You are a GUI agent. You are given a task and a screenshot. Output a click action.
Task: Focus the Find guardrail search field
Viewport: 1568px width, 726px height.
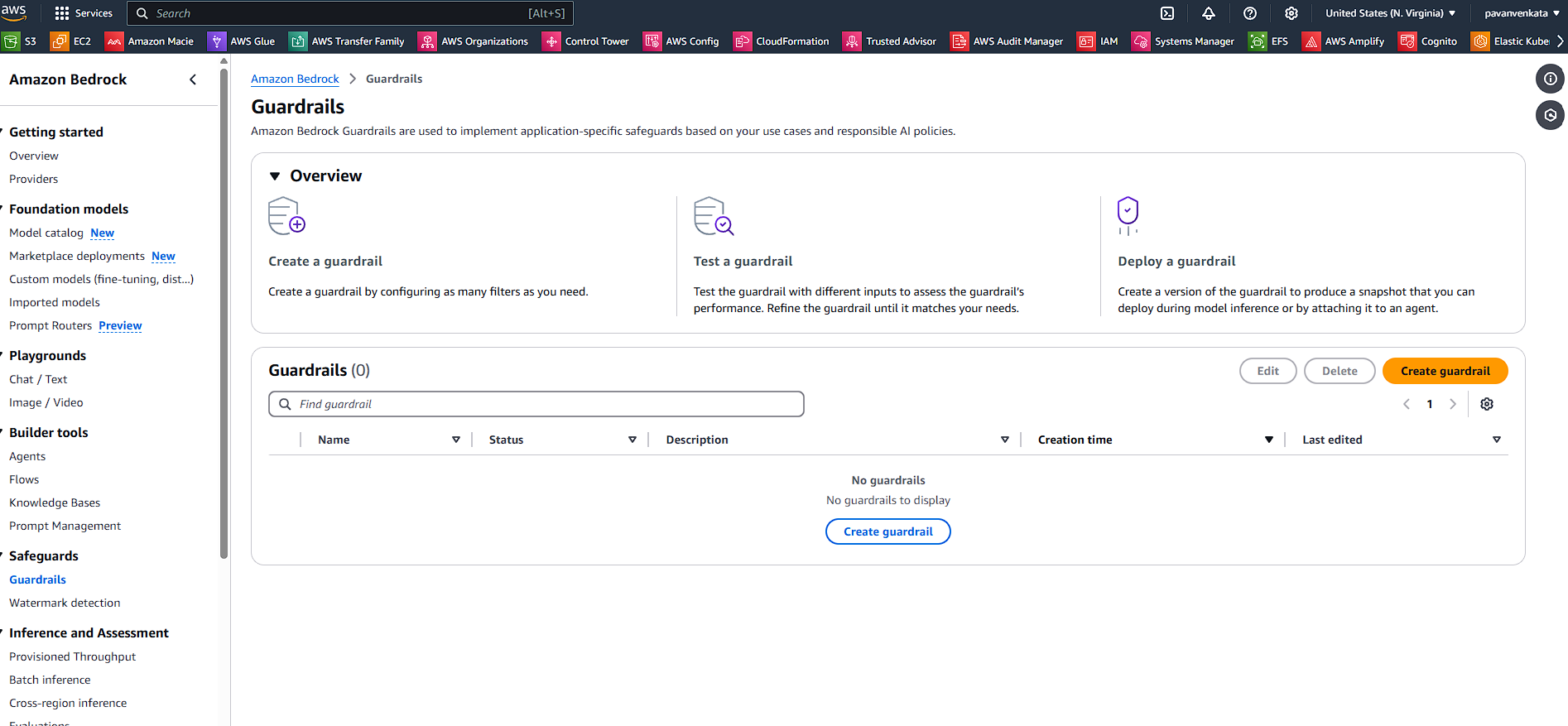536,404
